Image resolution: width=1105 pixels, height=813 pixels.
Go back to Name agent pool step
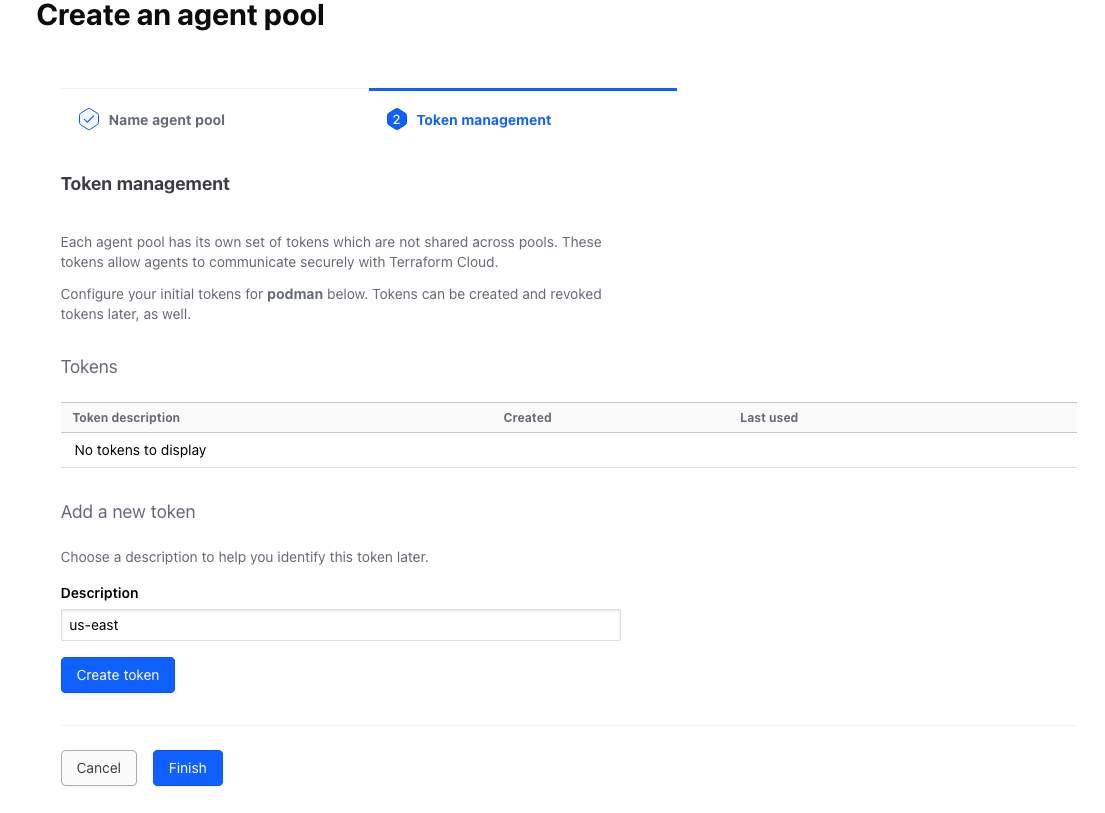coord(166,120)
